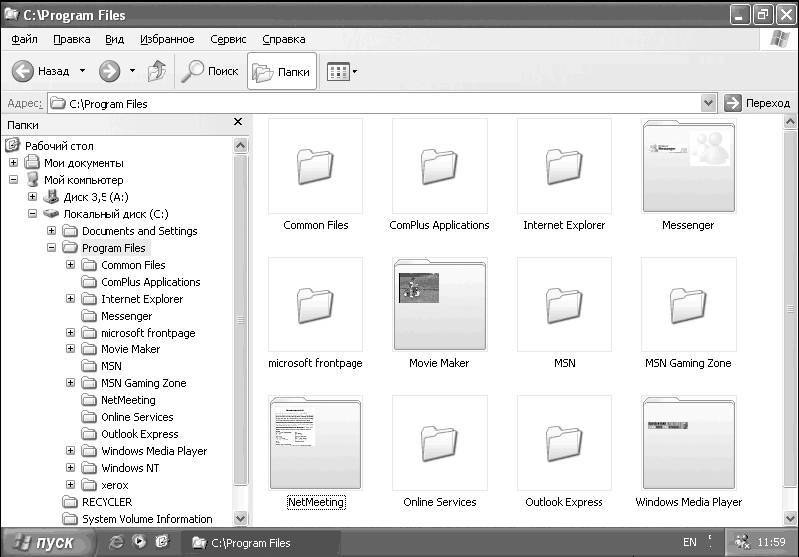Viewport: 799px width, 557px height.
Task: Go up one folder level
Action: [156, 71]
